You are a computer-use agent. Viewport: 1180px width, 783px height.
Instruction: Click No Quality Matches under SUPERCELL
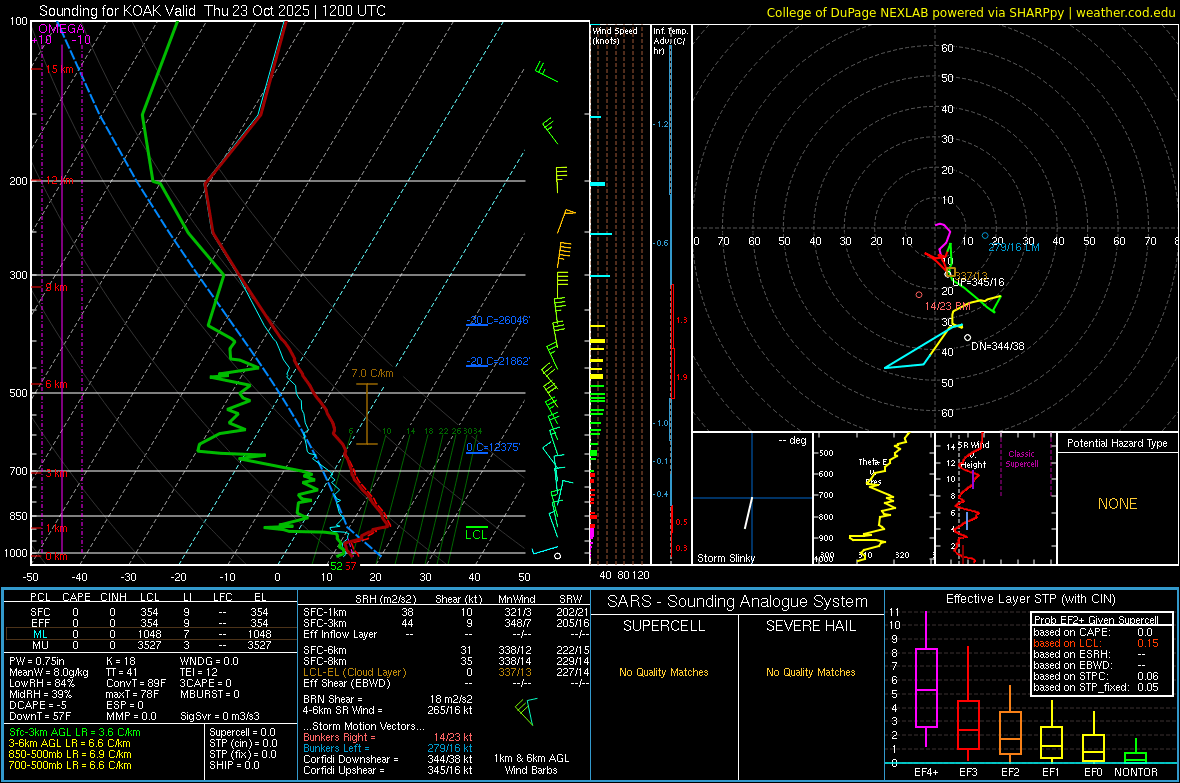(x=664, y=672)
